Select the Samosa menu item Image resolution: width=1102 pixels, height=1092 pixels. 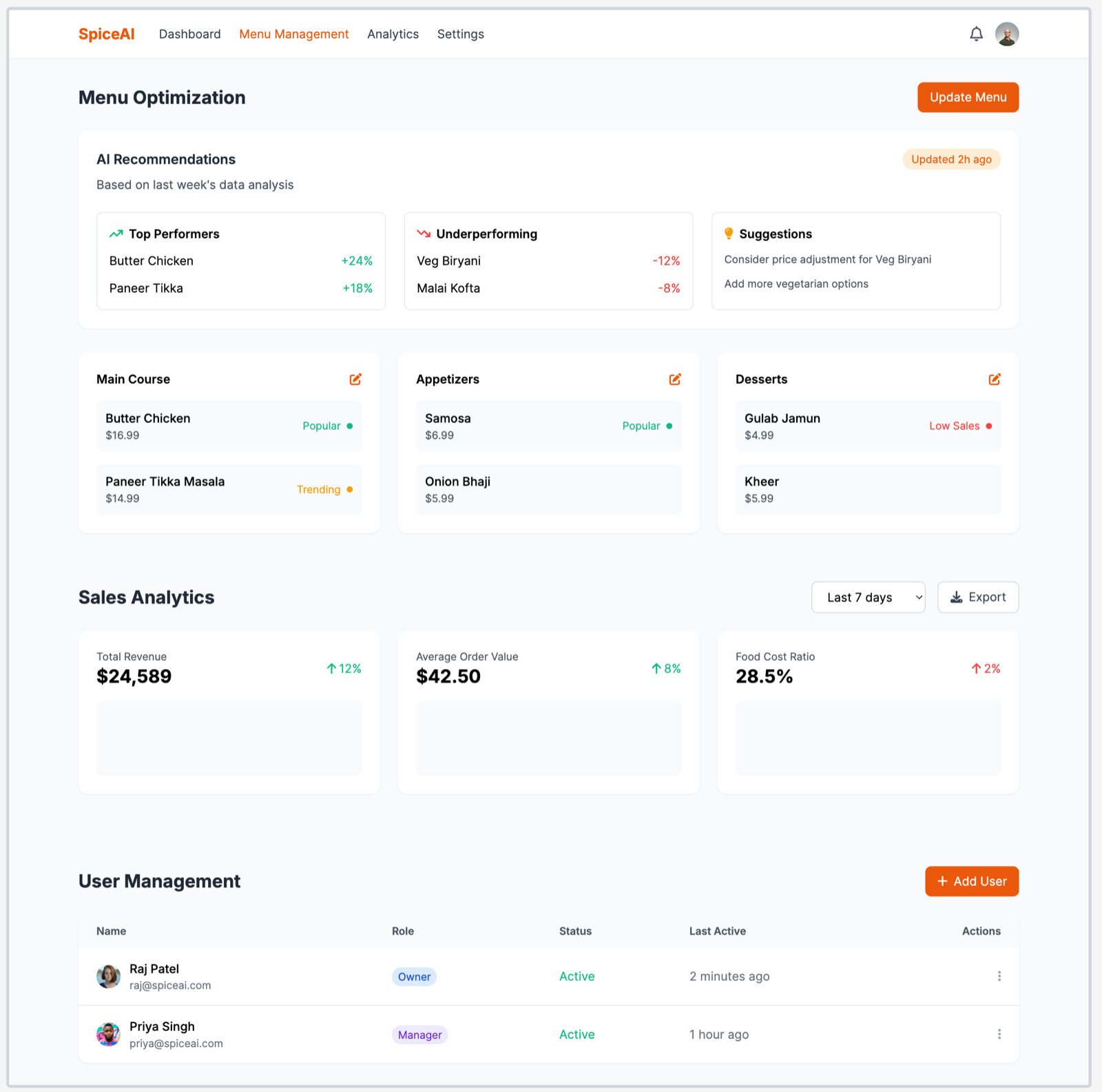pos(548,426)
